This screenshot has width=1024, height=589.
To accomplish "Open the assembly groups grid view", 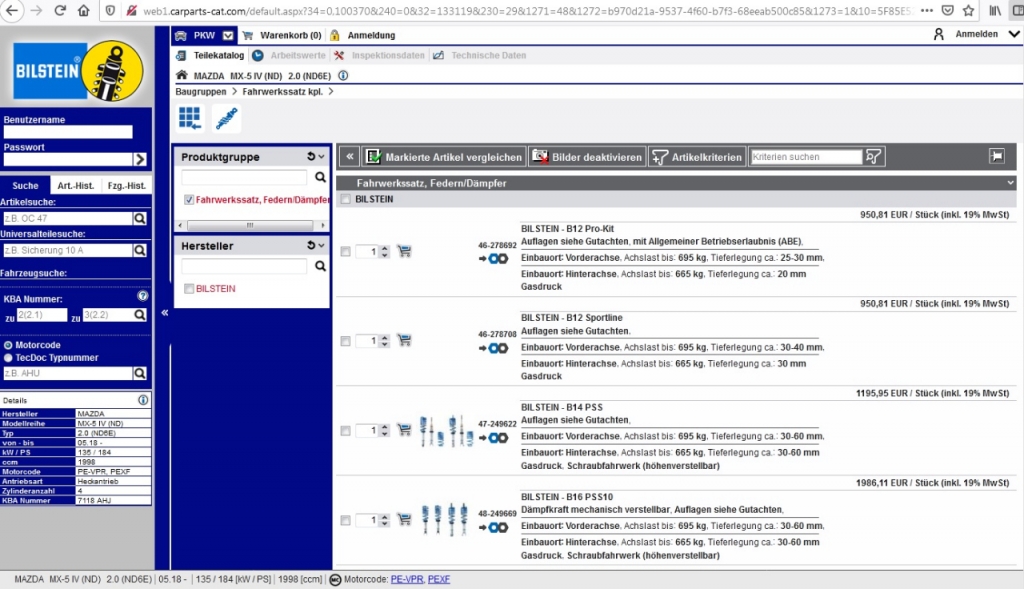I will 190,118.
